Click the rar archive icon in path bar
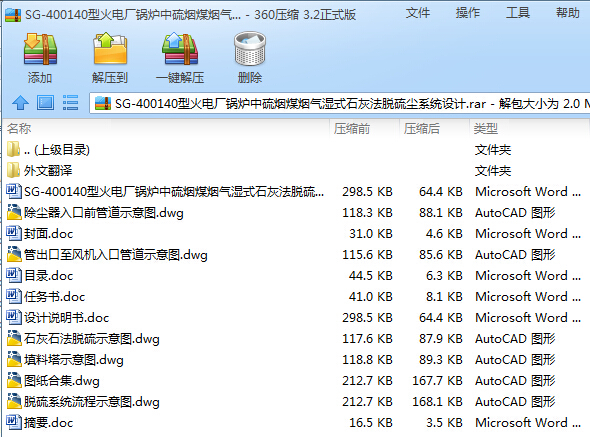The height and width of the screenshot is (437, 590). click(103, 103)
